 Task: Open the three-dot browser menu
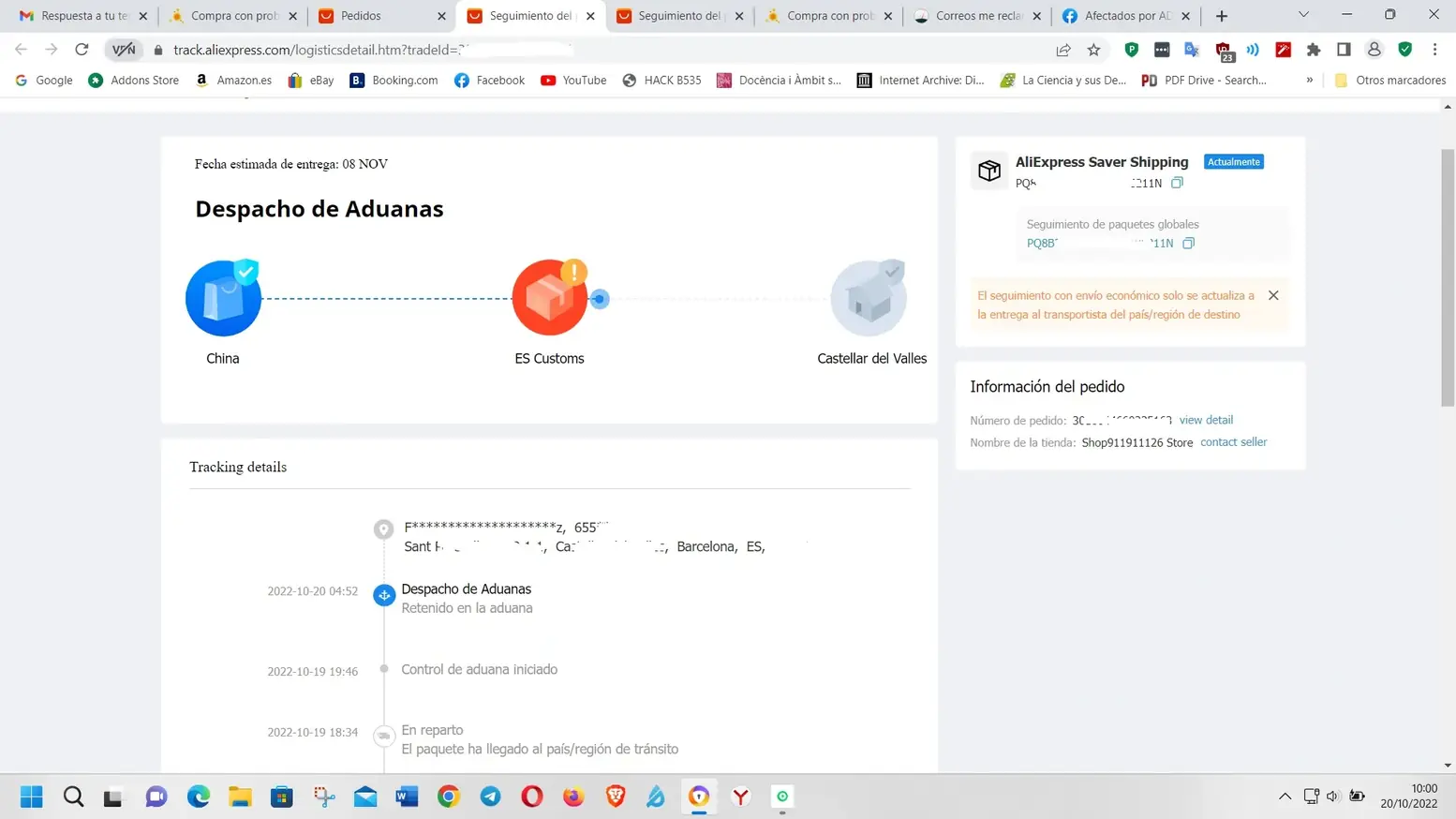pos(1434,50)
